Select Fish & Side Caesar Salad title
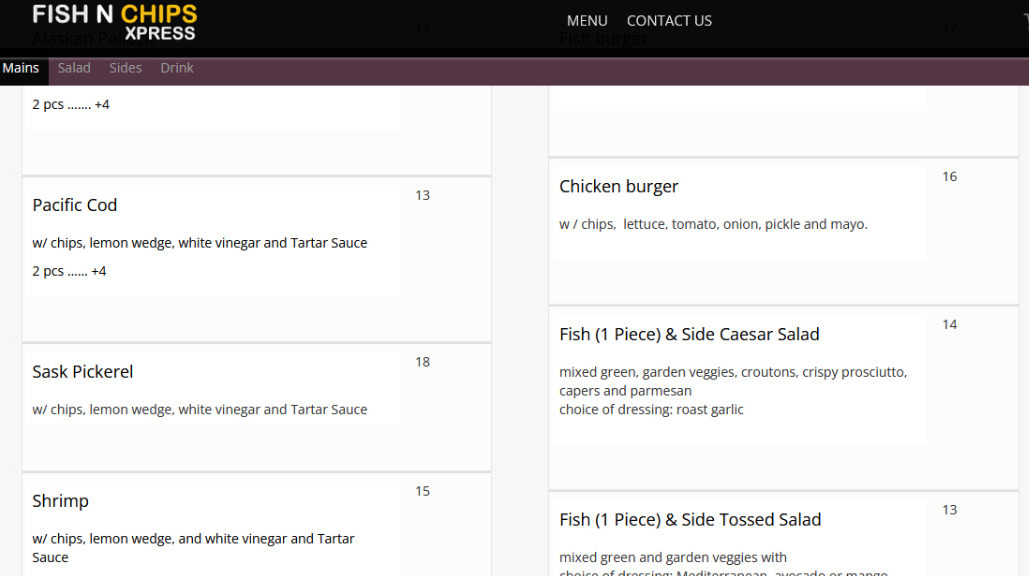1029x576 pixels. click(x=689, y=335)
